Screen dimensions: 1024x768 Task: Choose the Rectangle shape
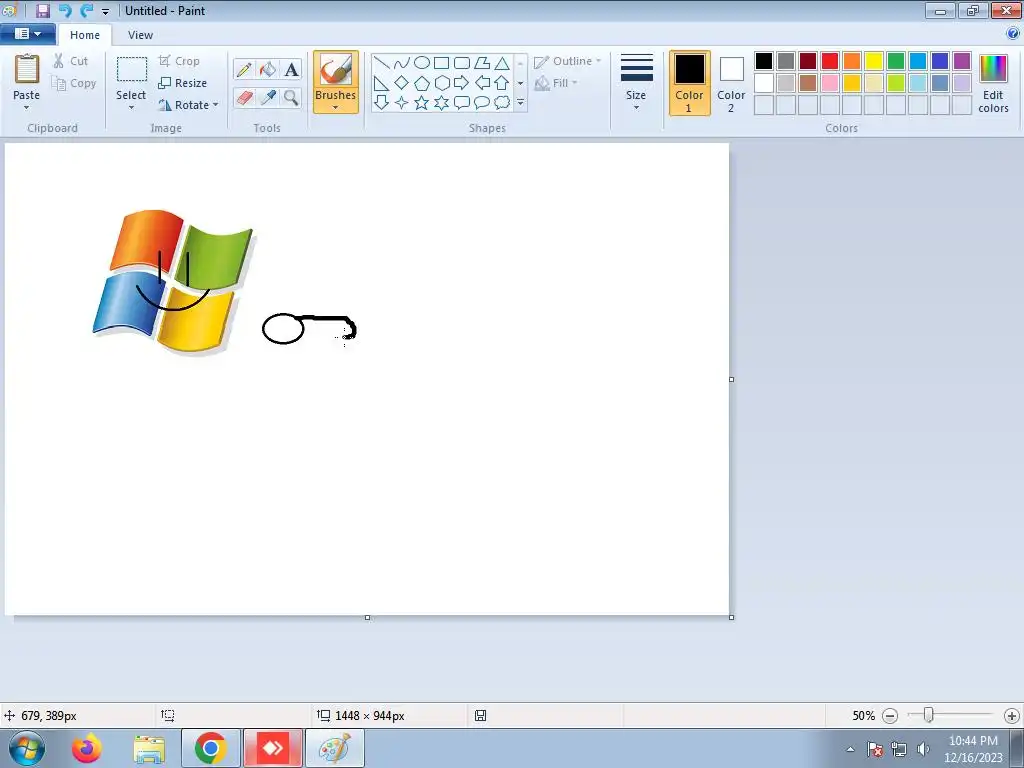[442, 63]
